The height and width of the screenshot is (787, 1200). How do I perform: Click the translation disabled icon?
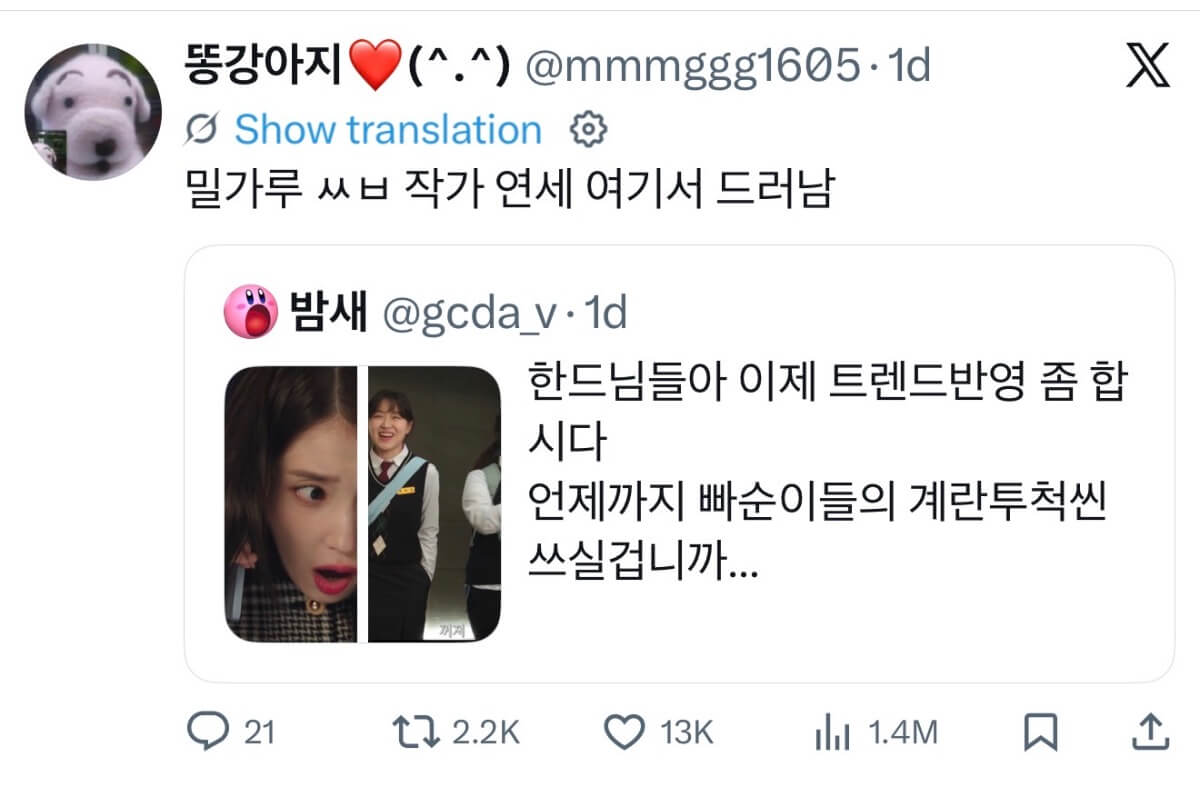[x=203, y=129]
